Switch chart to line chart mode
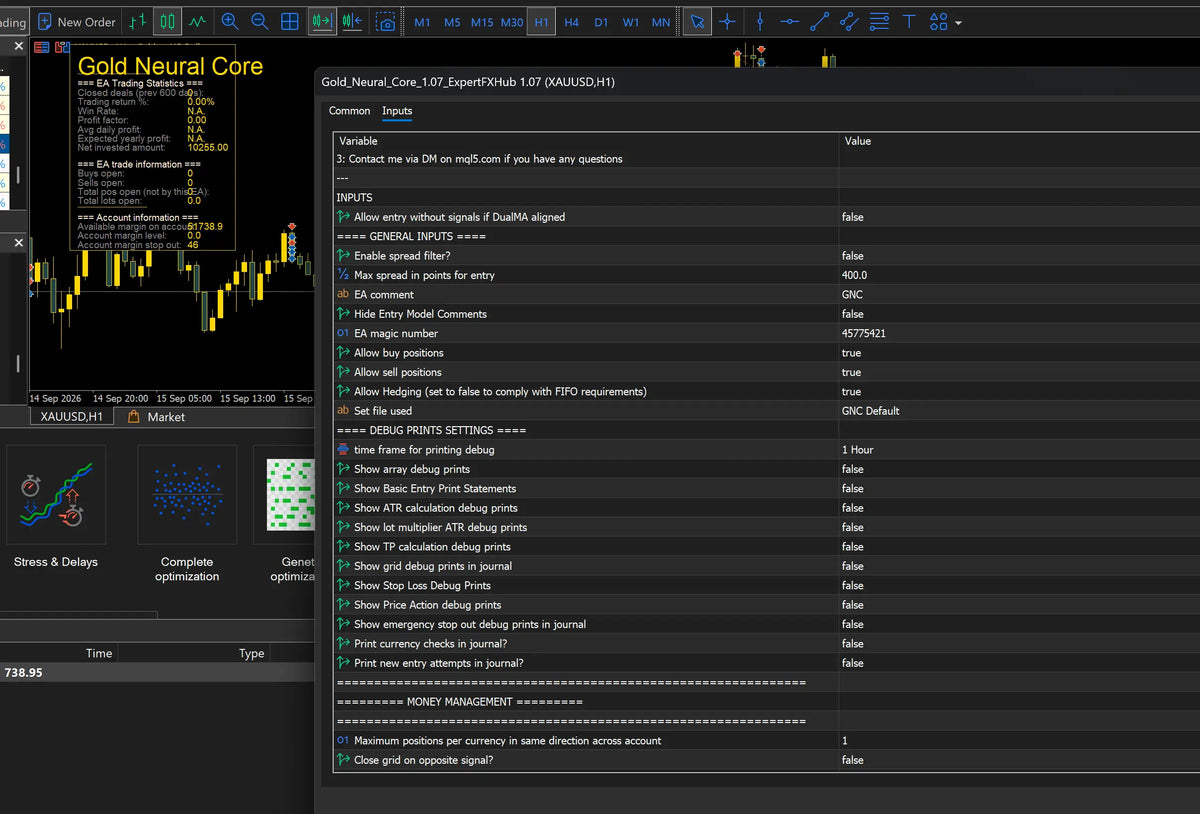This screenshot has height=814, width=1200. pyautogui.click(x=198, y=21)
